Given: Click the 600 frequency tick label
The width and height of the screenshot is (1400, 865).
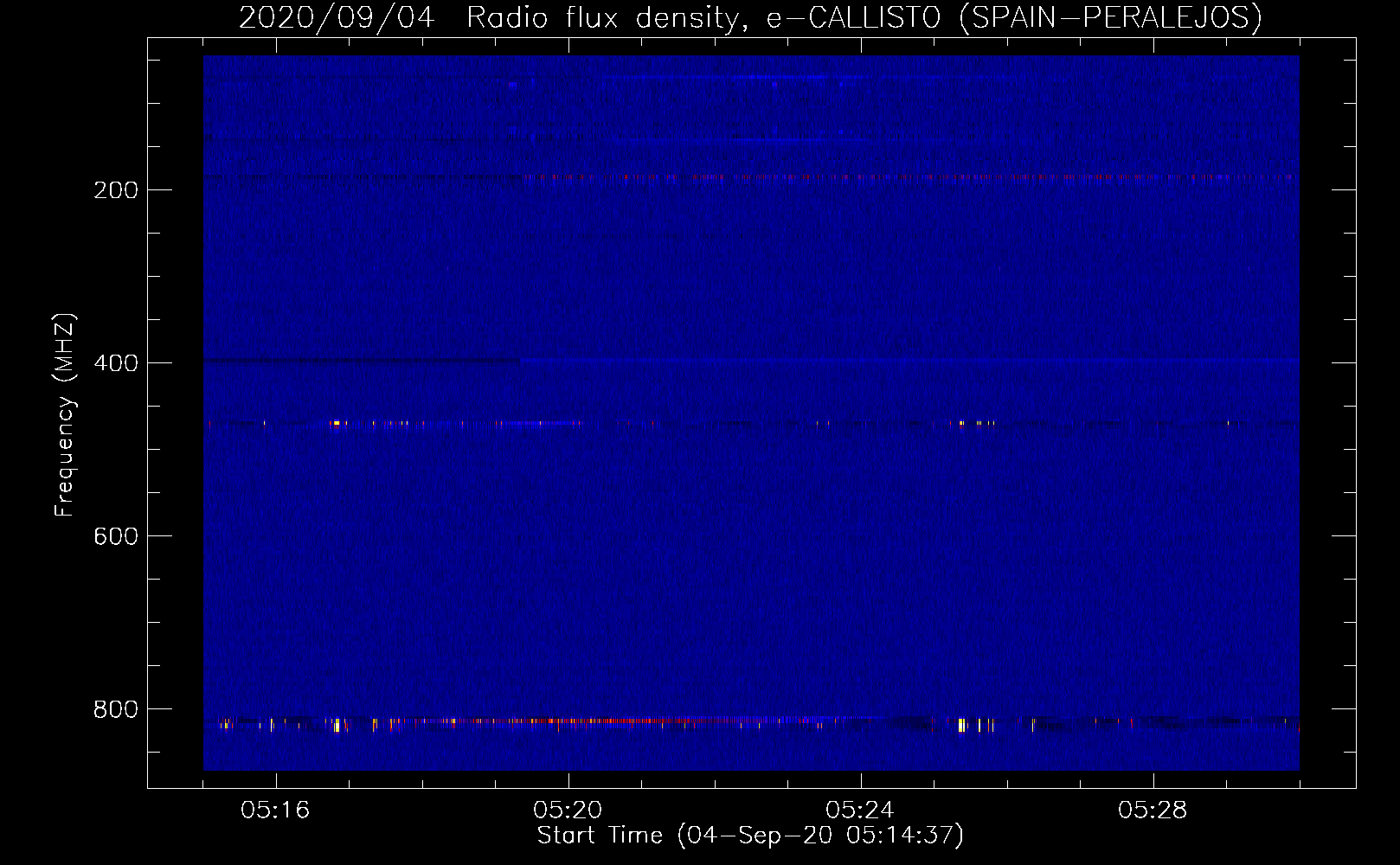Looking at the screenshot, I should coord(116,536).
